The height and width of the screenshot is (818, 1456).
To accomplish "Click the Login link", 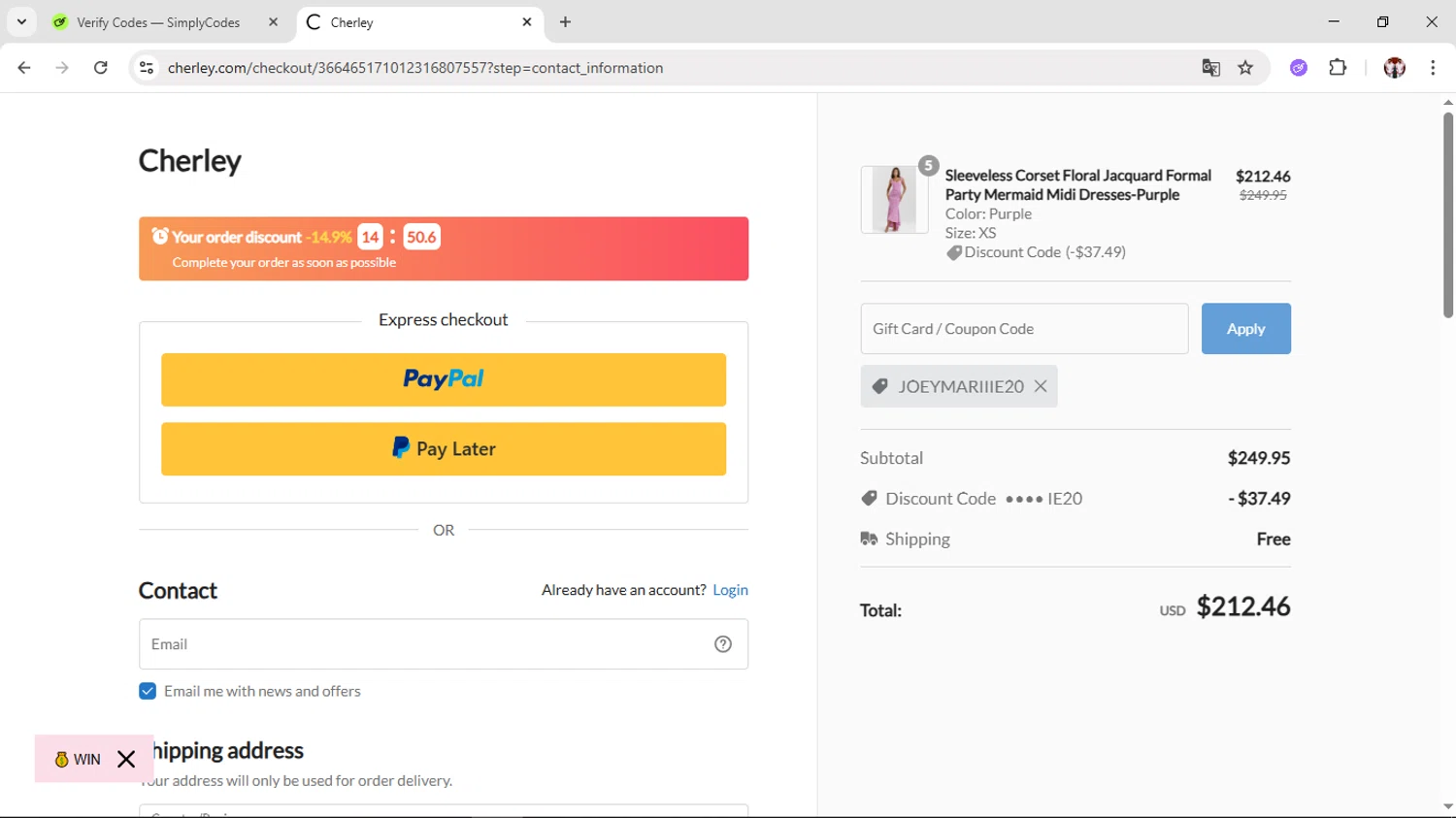I will point(730,590).
